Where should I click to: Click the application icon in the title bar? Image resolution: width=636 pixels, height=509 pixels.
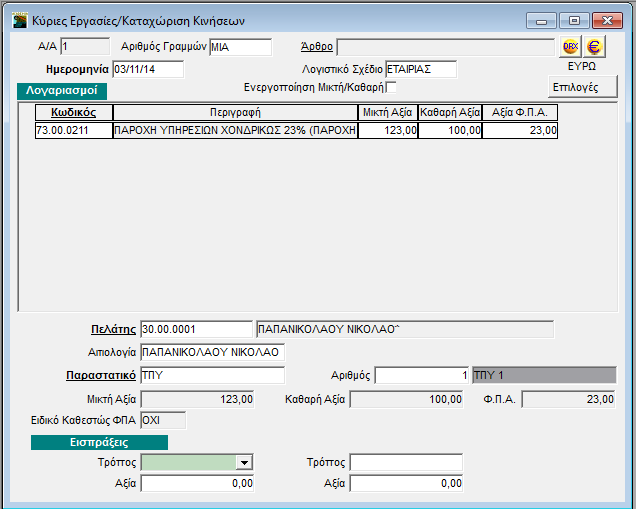(x=19, y=20)
